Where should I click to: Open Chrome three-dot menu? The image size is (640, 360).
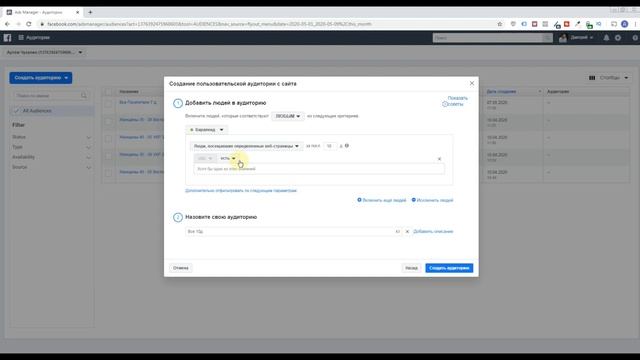[635, 24]
